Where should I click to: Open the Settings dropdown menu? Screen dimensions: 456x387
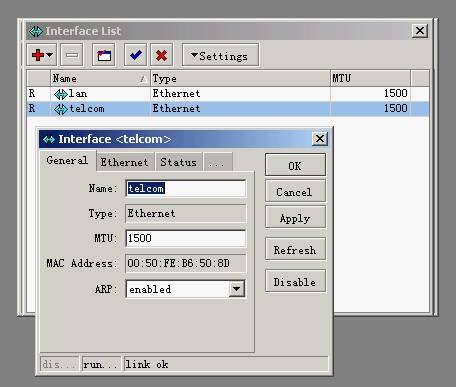point(220,55)
